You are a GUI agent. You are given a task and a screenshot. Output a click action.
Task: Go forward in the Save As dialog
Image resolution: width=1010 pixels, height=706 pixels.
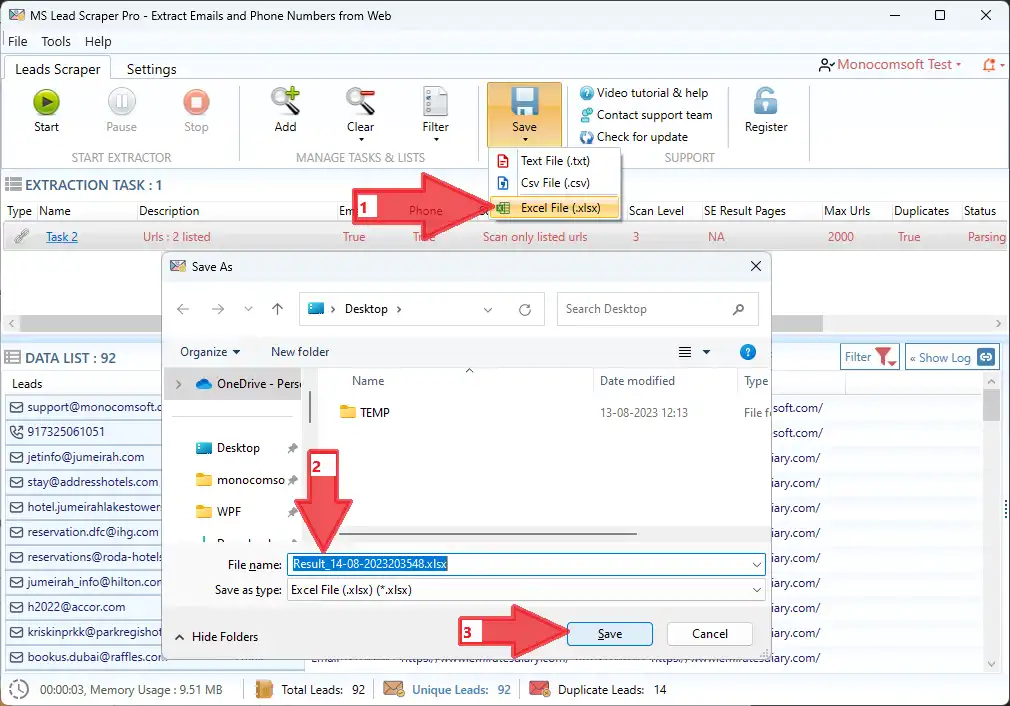pos(218,309)
